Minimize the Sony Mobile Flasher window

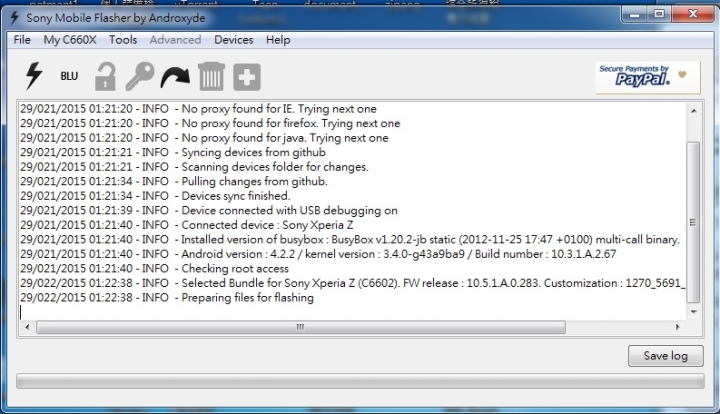point(634,15)
